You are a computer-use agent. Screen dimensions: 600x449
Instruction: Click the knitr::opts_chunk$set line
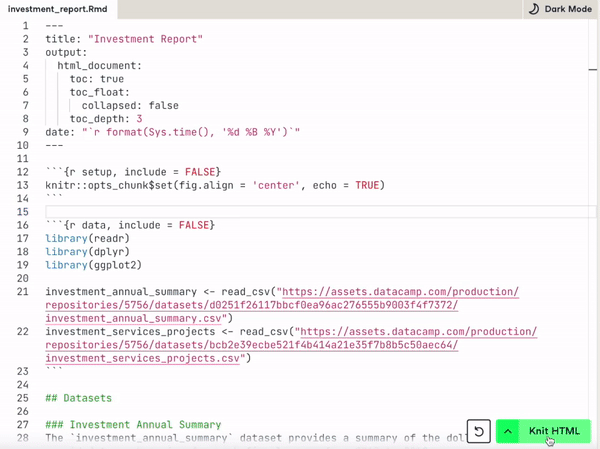click(x=215, y=185)
